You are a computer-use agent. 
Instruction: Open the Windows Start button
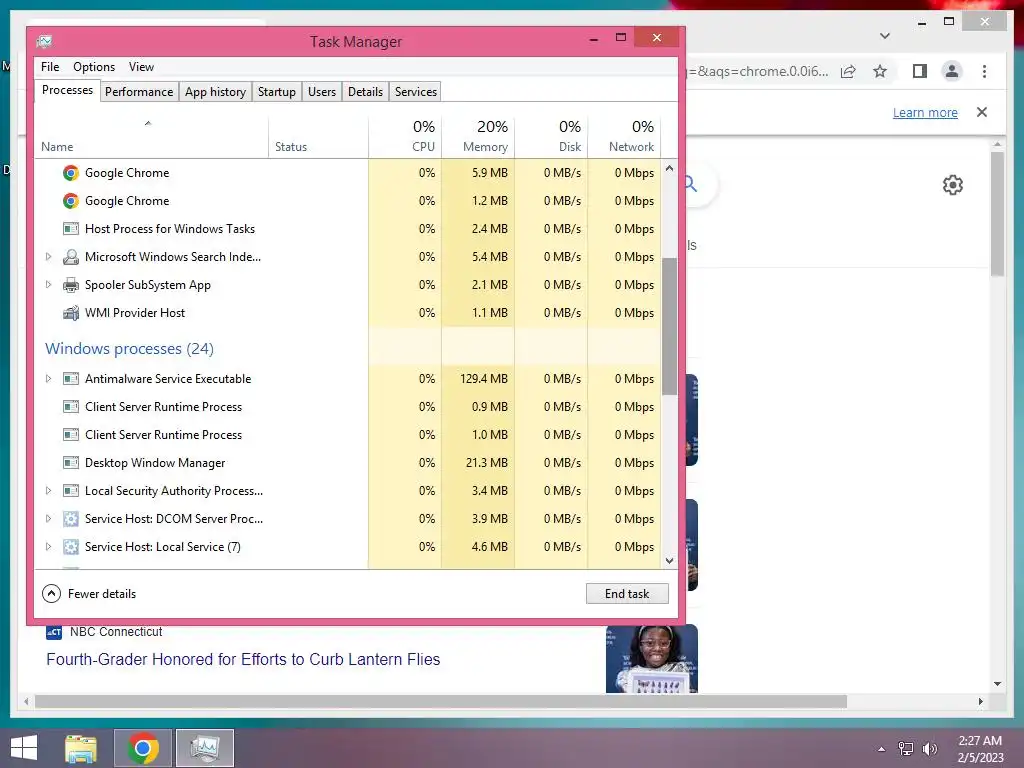tap(24, 748)
